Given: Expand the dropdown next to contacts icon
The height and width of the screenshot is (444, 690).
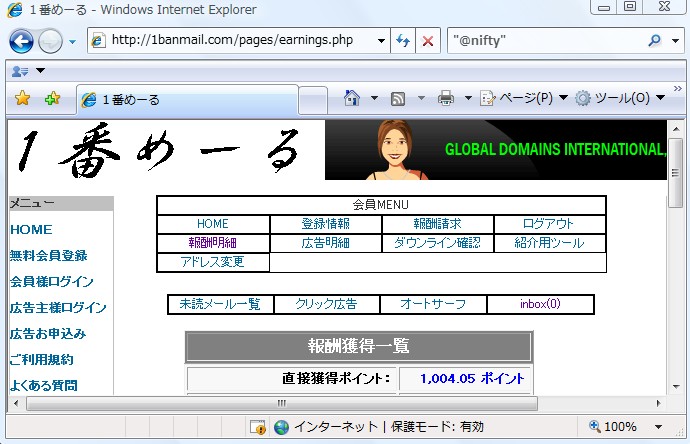Looking at the screenshot, I should [x=40, y=70].
